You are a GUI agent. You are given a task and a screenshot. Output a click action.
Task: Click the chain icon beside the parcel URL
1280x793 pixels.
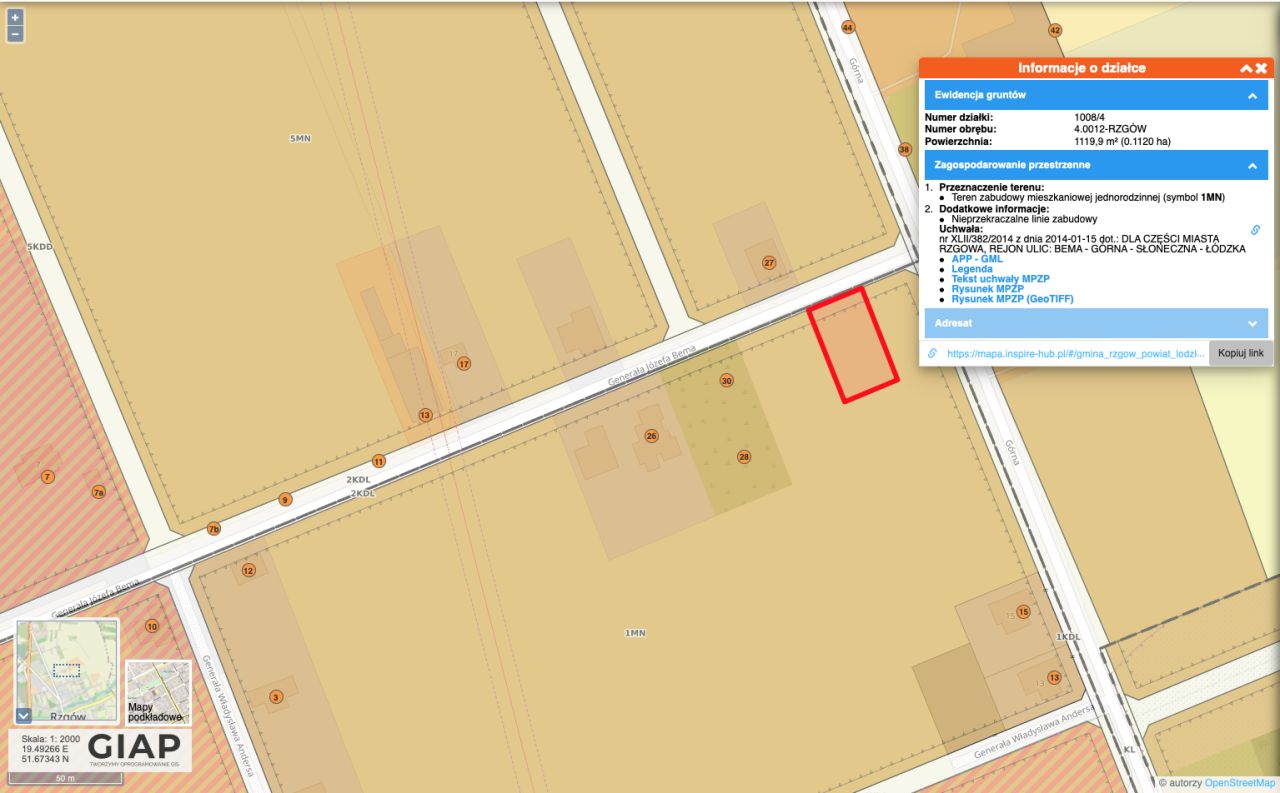click(932, 353)
